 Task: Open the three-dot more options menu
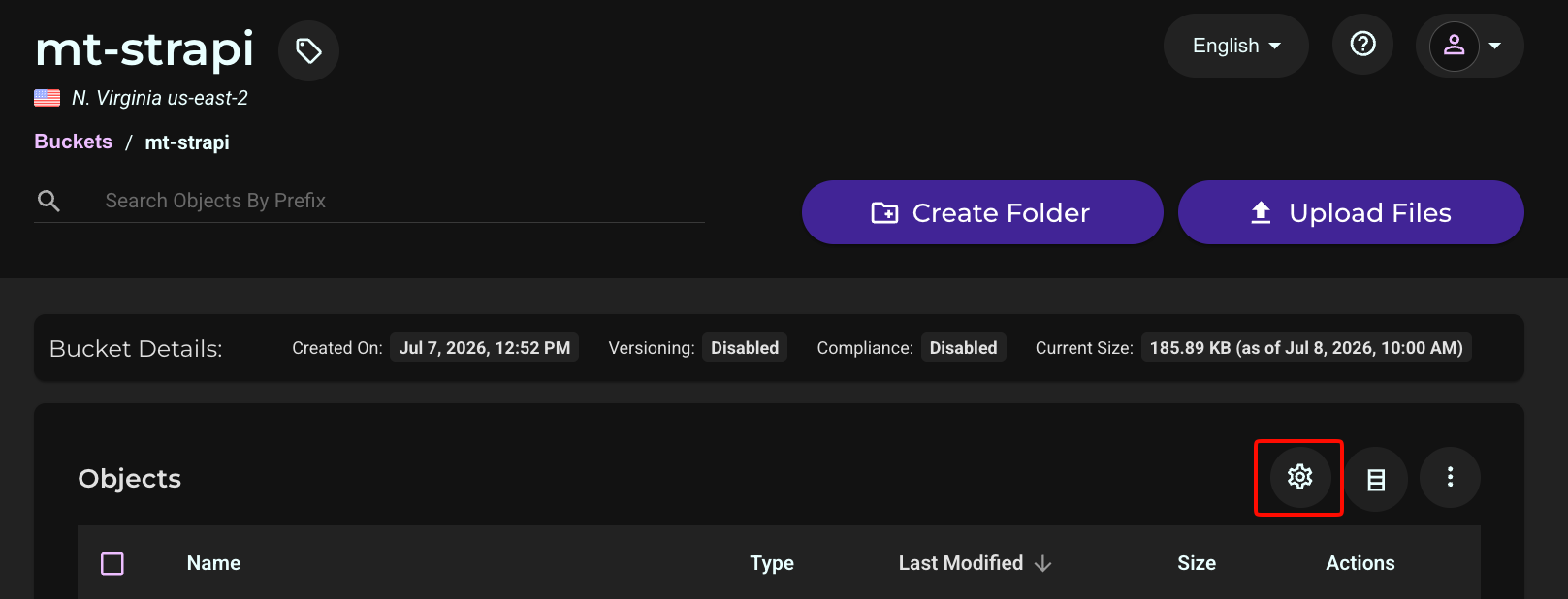pos(1450,477)
